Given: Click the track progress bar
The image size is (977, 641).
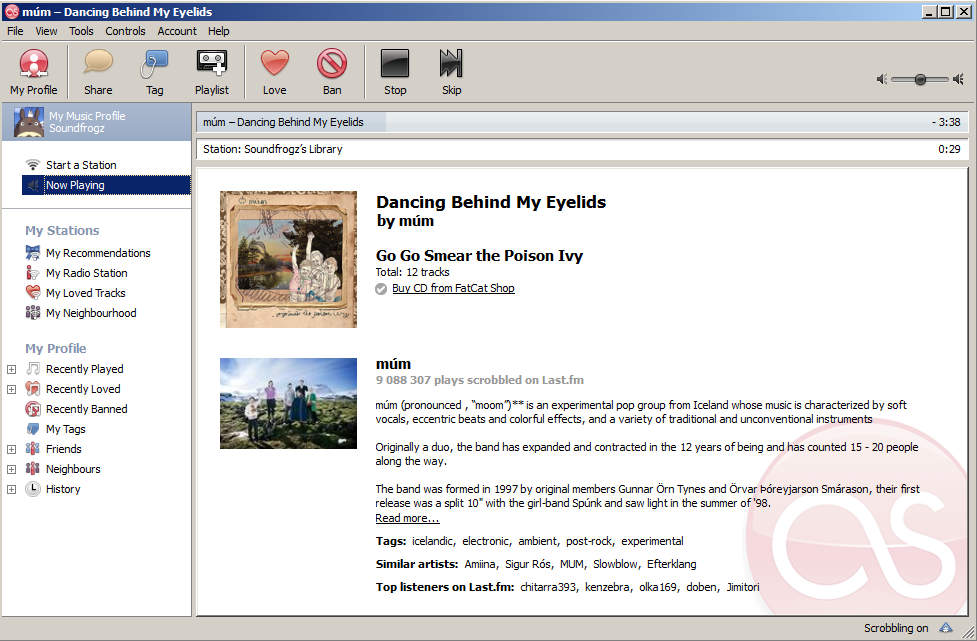Looking at the screenshot, I should (x=583, y=122).
